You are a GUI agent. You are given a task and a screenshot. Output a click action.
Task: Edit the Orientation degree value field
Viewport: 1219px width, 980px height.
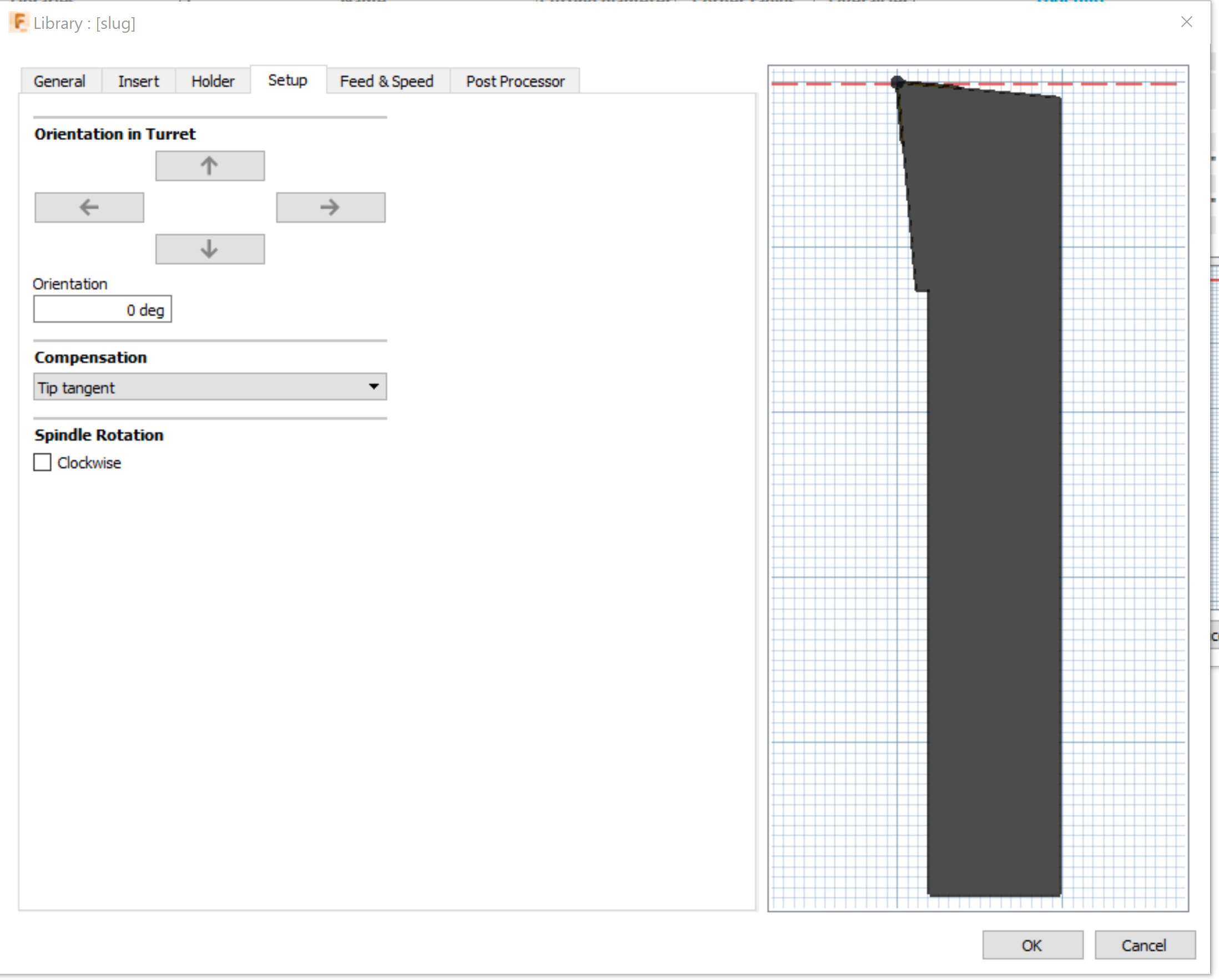[x=102, y=309]
